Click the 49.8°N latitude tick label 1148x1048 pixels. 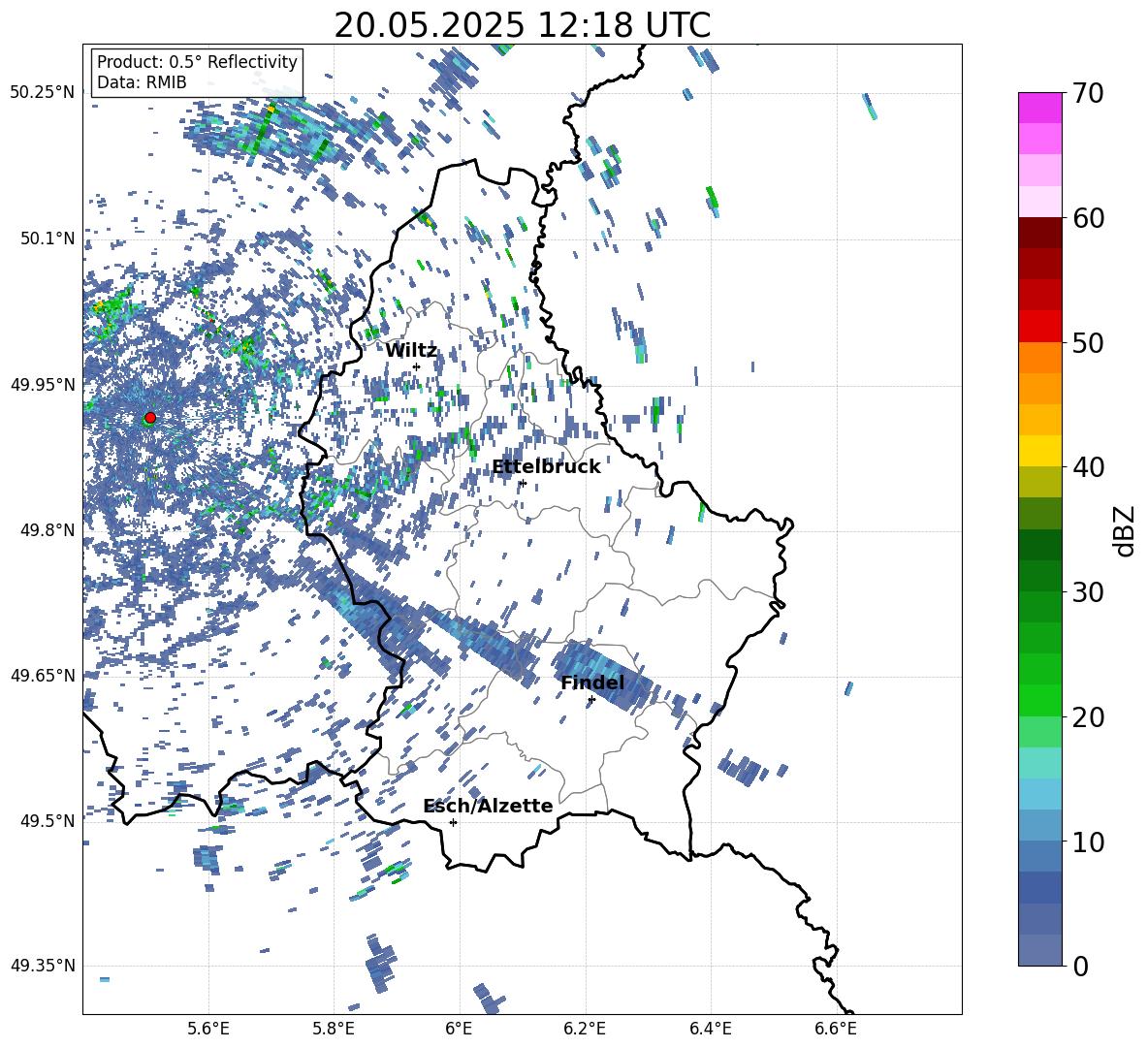point(48,530)
